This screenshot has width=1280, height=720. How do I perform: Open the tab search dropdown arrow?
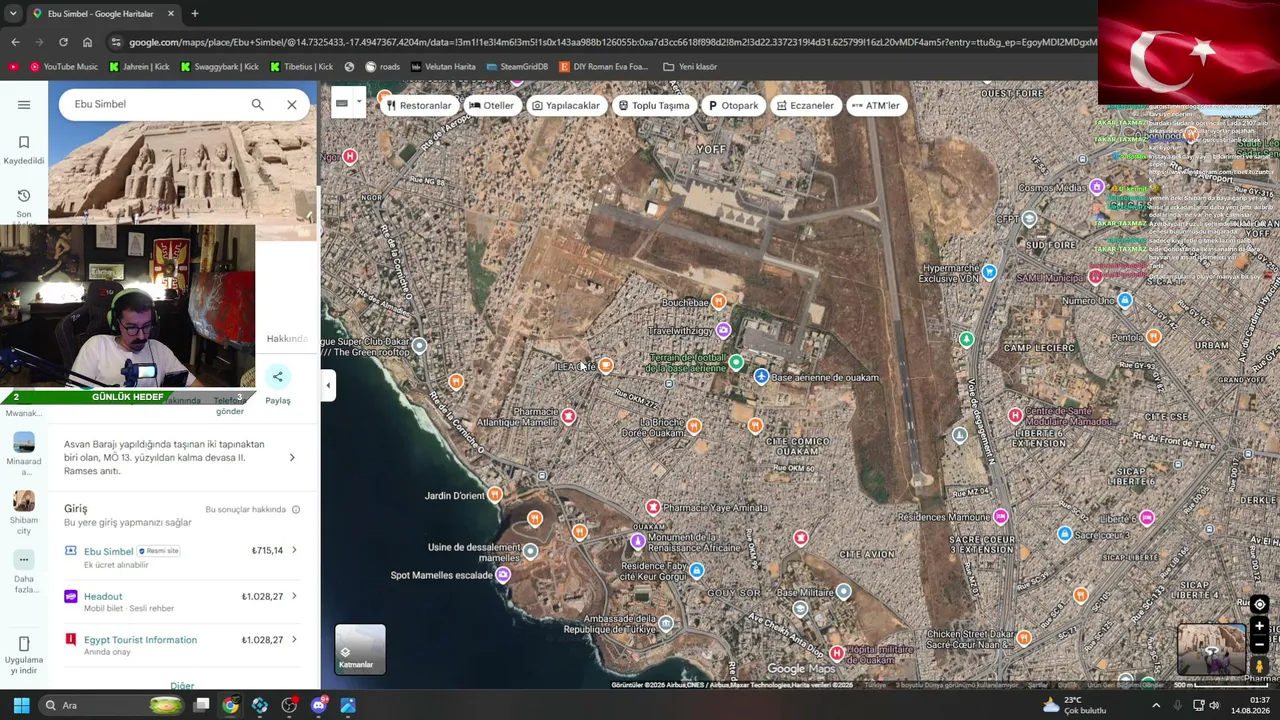click(x=12, y=14)
